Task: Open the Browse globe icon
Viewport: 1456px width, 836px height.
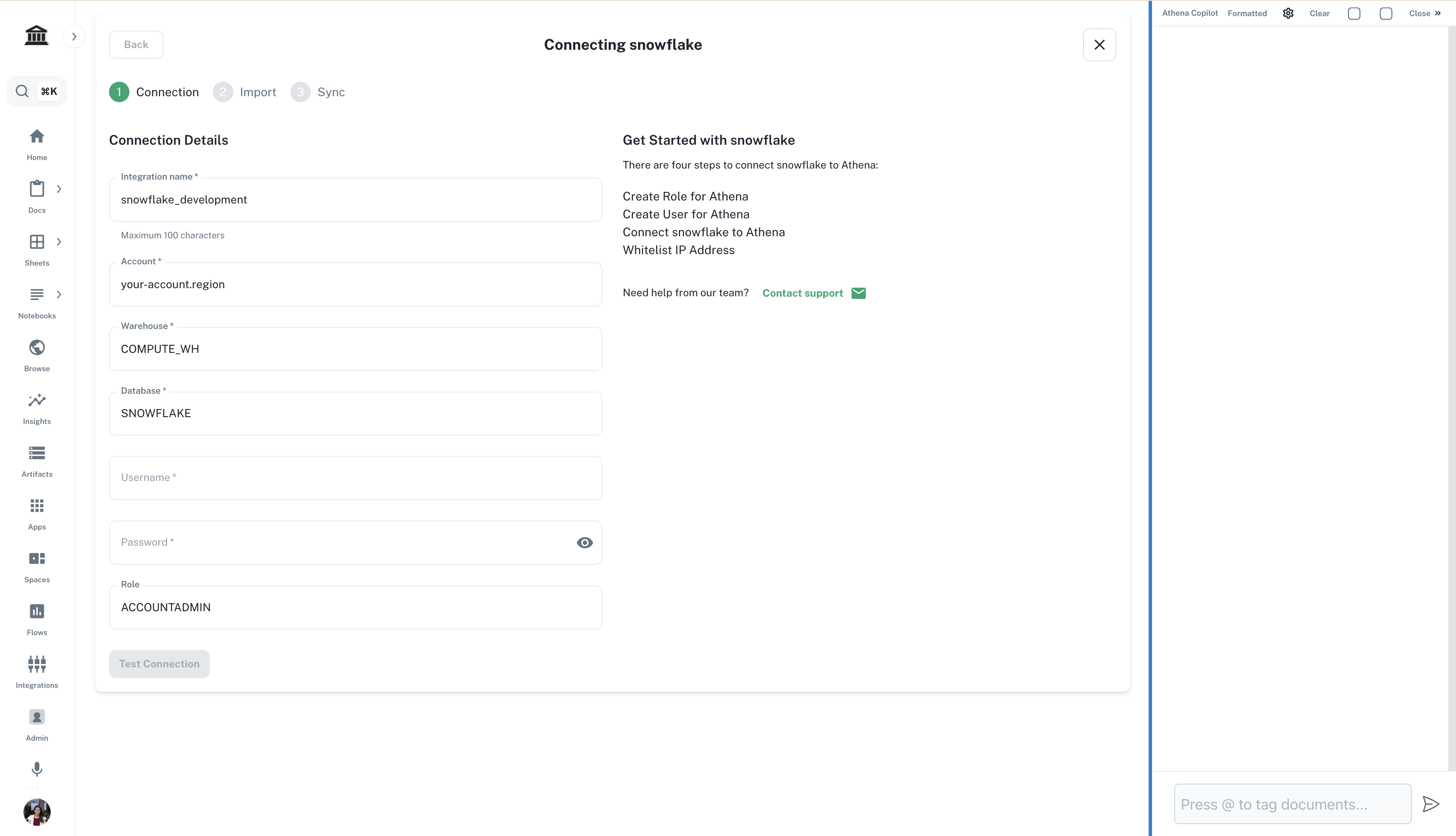Action: pos(37,348)
